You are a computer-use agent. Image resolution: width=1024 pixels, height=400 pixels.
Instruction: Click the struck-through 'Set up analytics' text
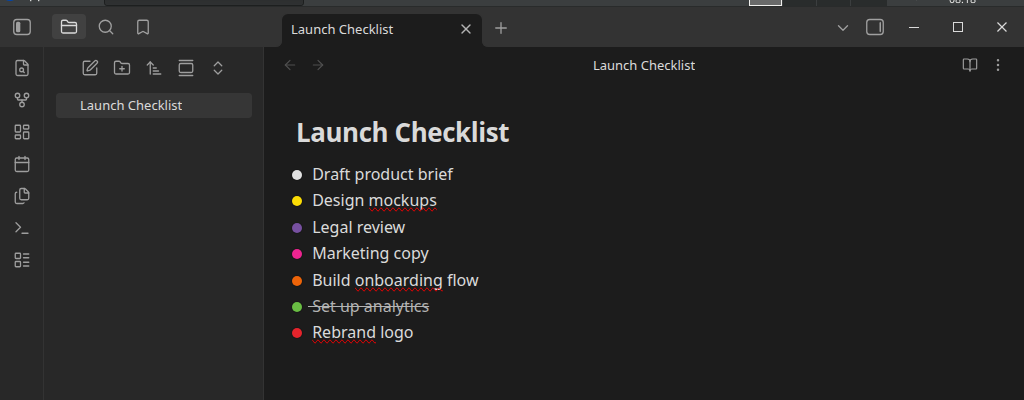[370, 306]
